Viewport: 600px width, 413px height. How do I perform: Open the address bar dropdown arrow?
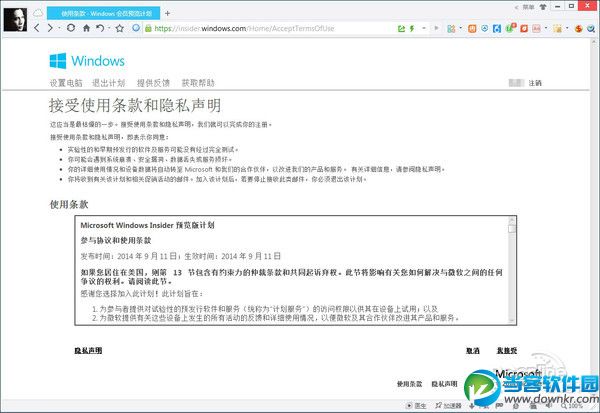[x=424, y=28]
